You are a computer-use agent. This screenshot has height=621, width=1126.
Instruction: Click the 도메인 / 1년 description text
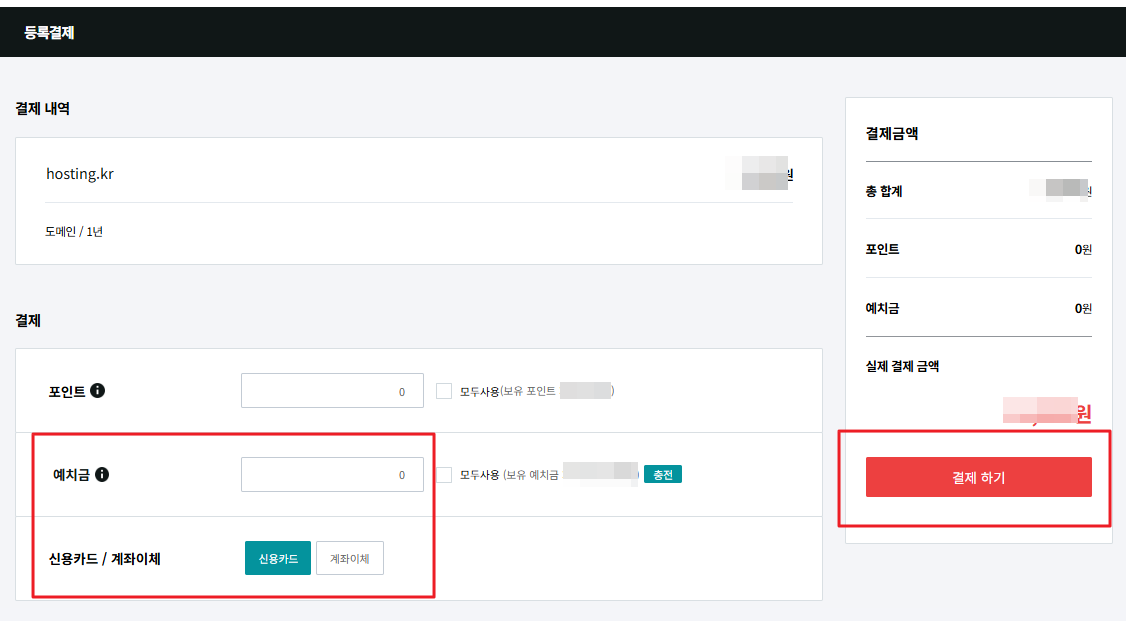[x=74, y=232]
